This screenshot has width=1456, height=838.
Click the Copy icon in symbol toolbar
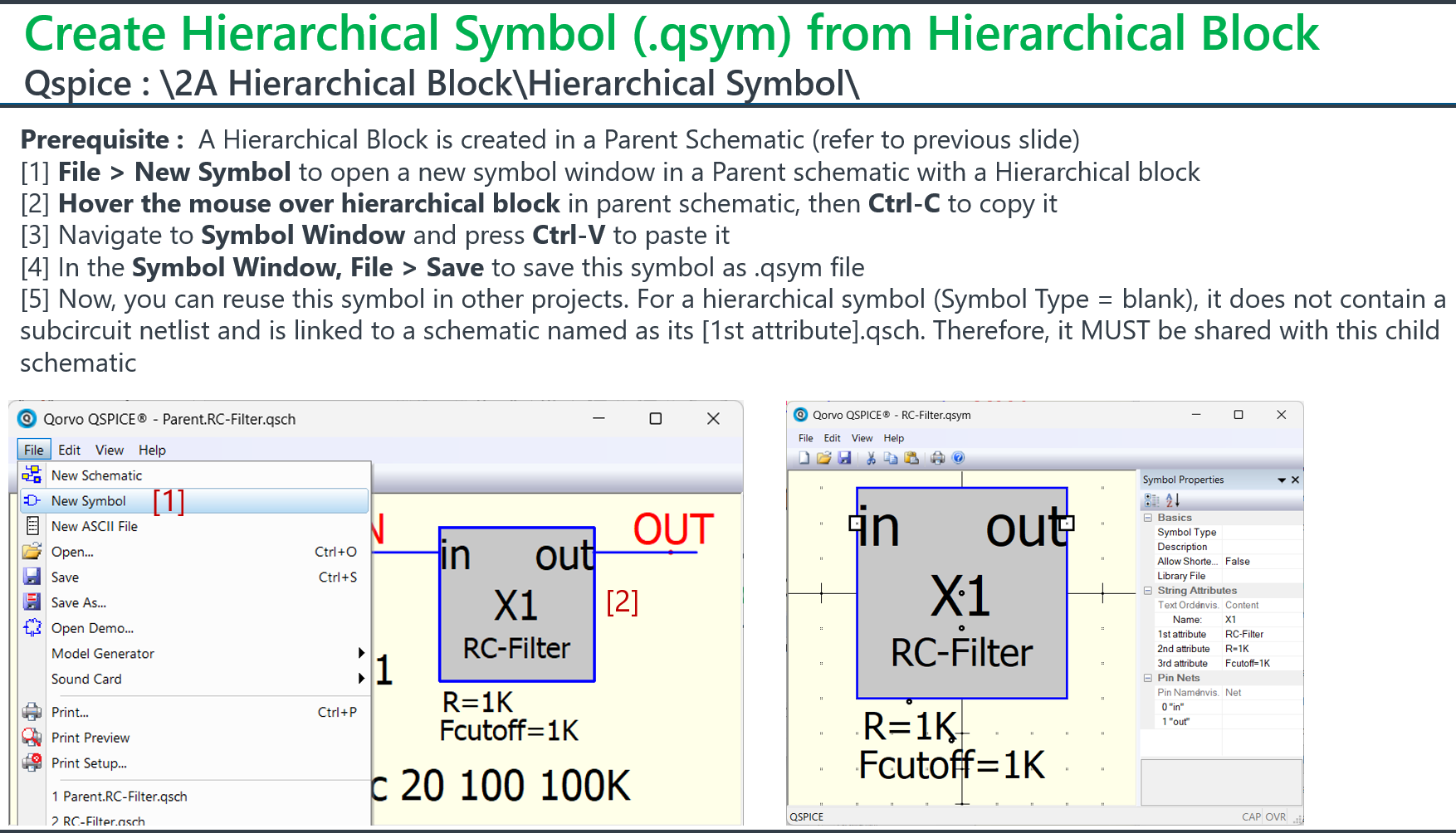click(891, 458)
